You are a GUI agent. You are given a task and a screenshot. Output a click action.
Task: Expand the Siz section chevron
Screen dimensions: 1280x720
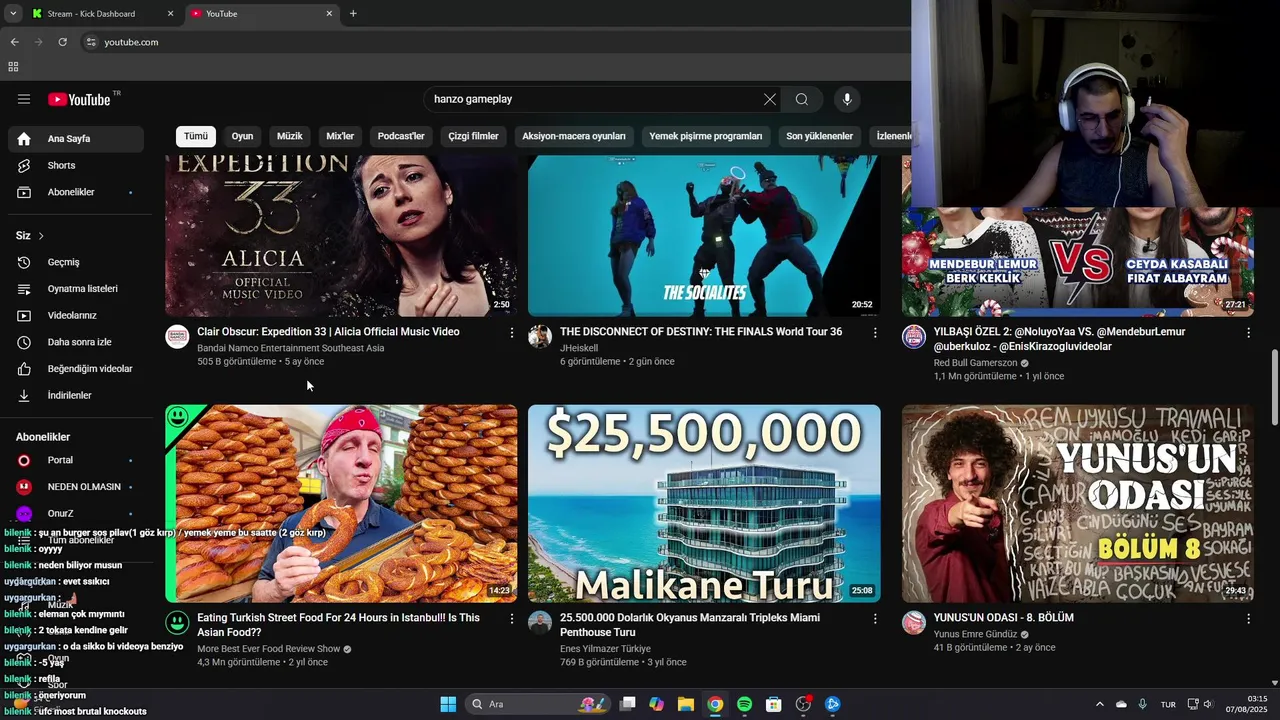pyautogui.click(x=41, y=236)
